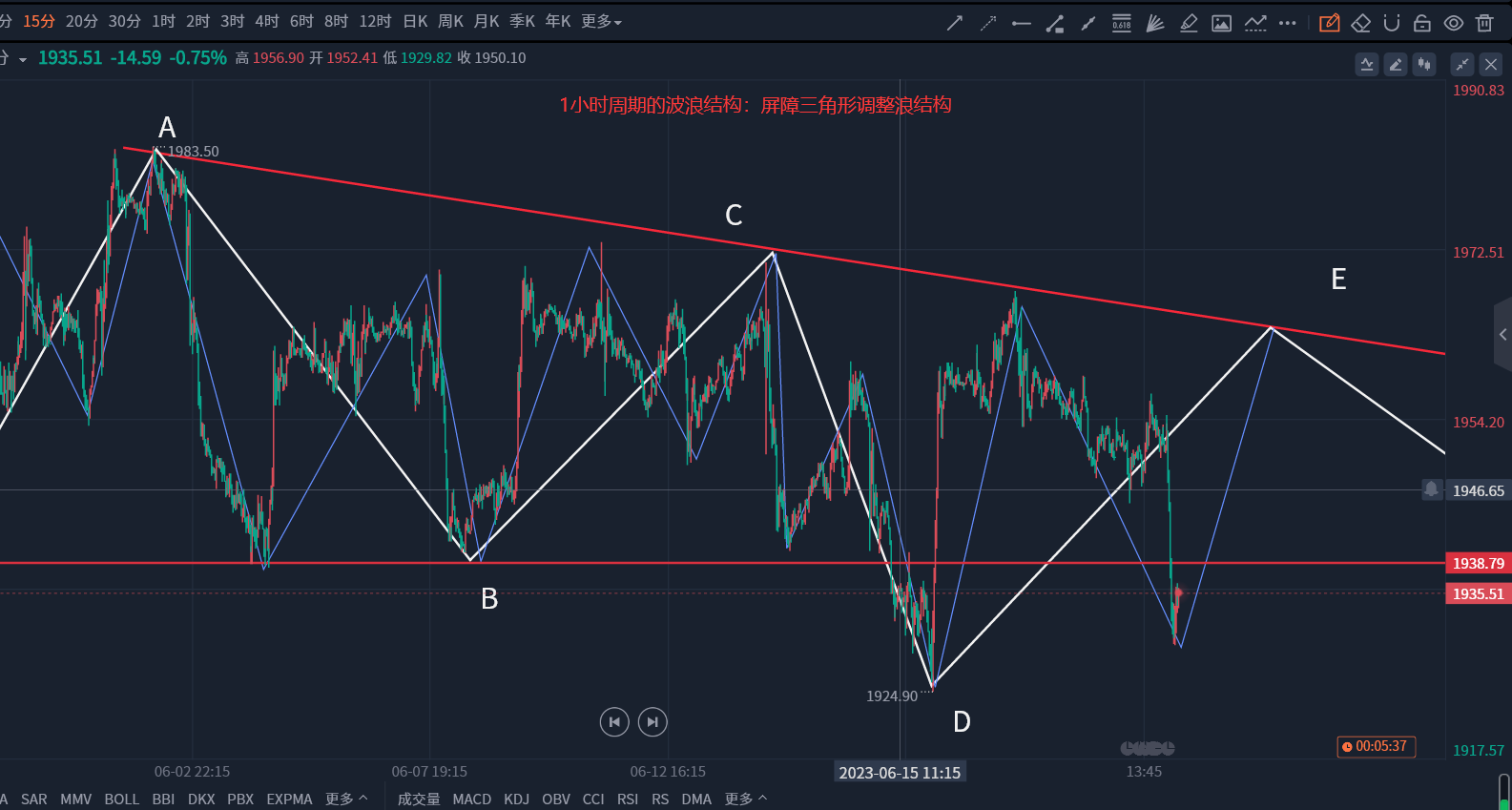
Task: Enable the BOLL indicator
Action: point(122,799)
